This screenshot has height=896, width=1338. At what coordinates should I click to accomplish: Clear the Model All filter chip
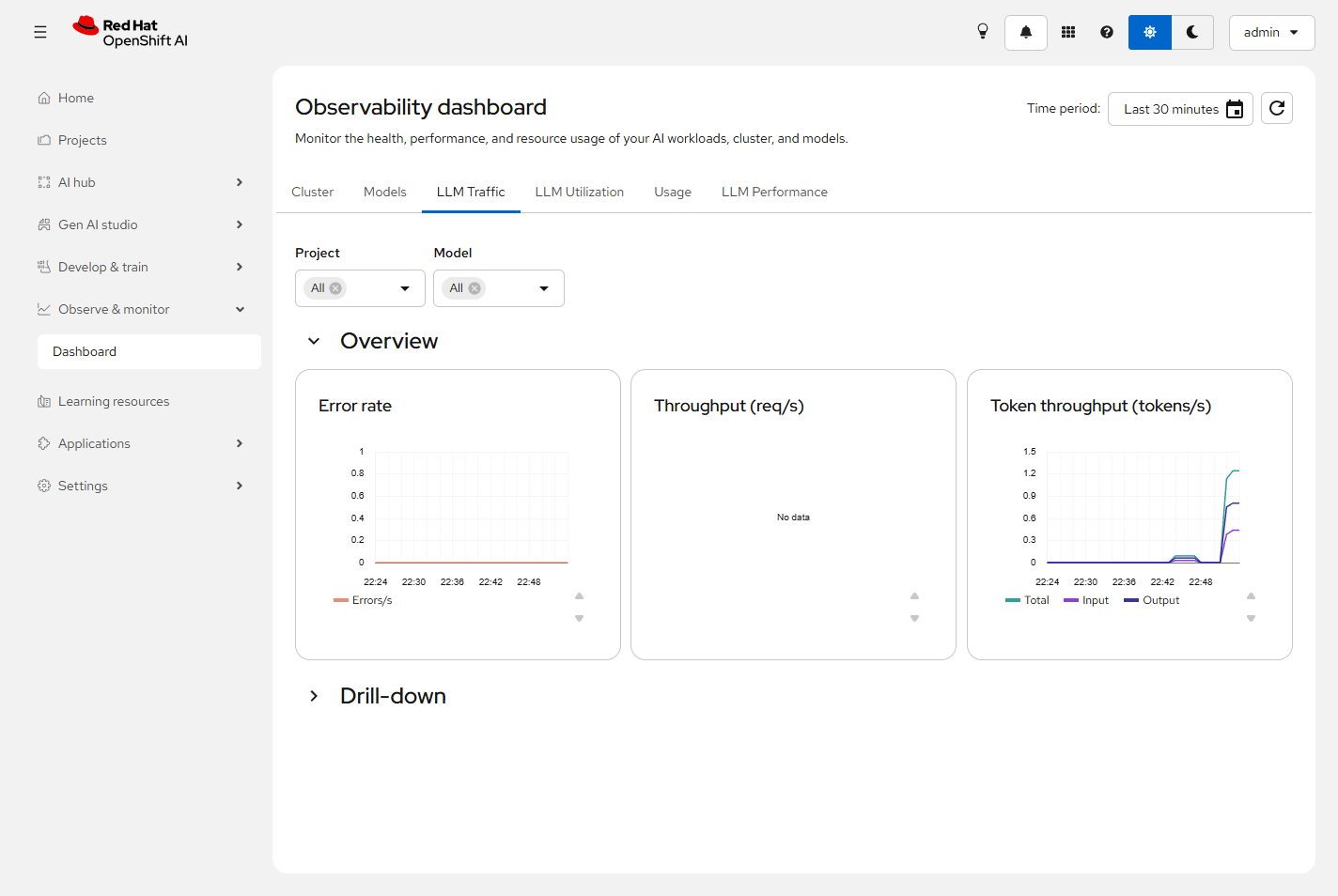475,288
